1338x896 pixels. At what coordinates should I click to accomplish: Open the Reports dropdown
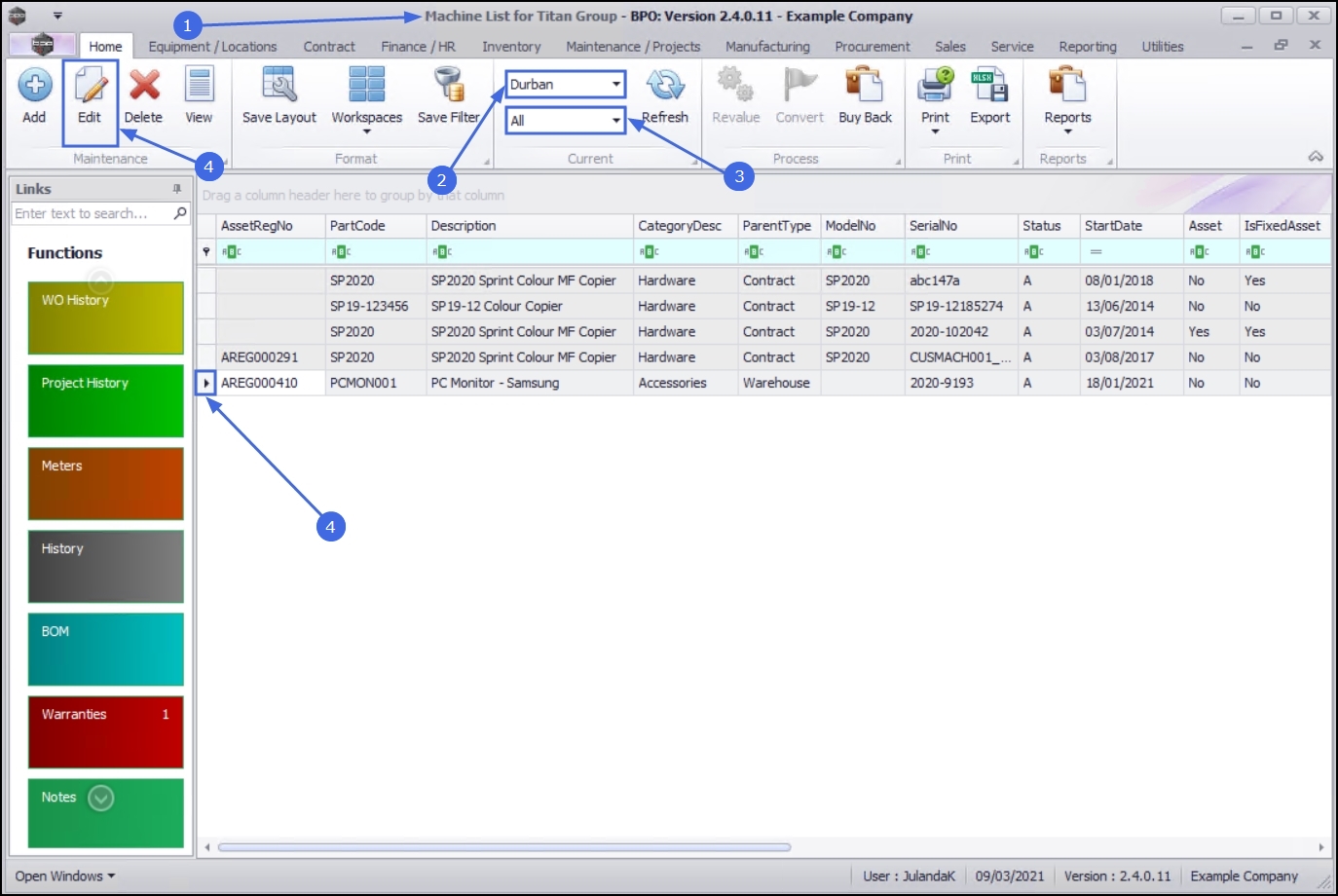(1068, 99)
